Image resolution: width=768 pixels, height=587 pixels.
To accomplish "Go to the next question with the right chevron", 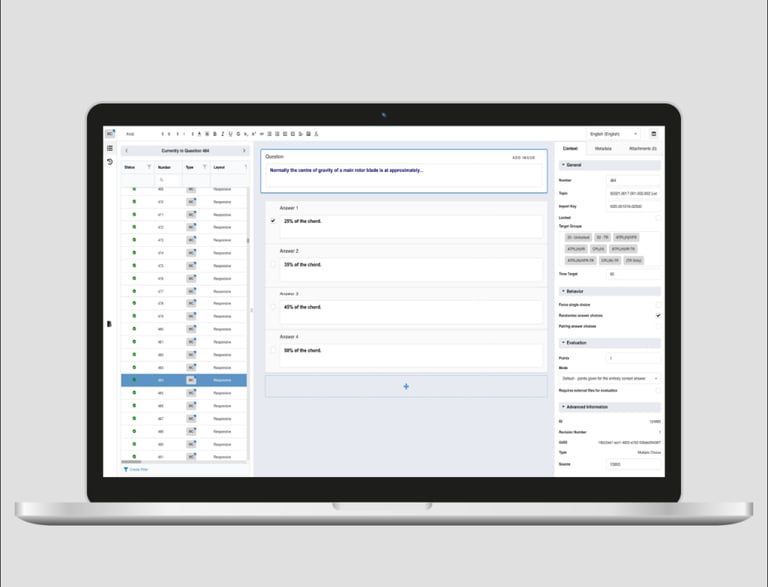I will coord(244,150).
